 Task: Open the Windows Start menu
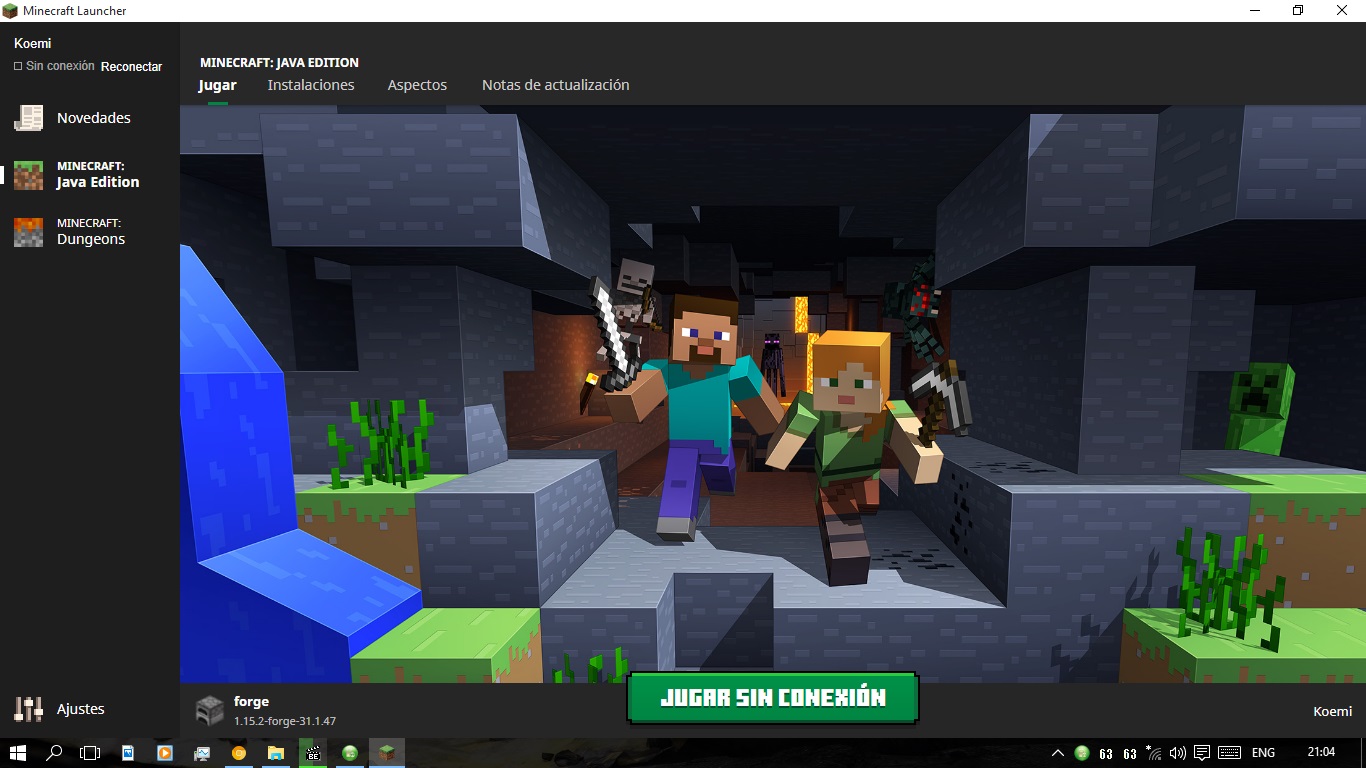(18, 753)
